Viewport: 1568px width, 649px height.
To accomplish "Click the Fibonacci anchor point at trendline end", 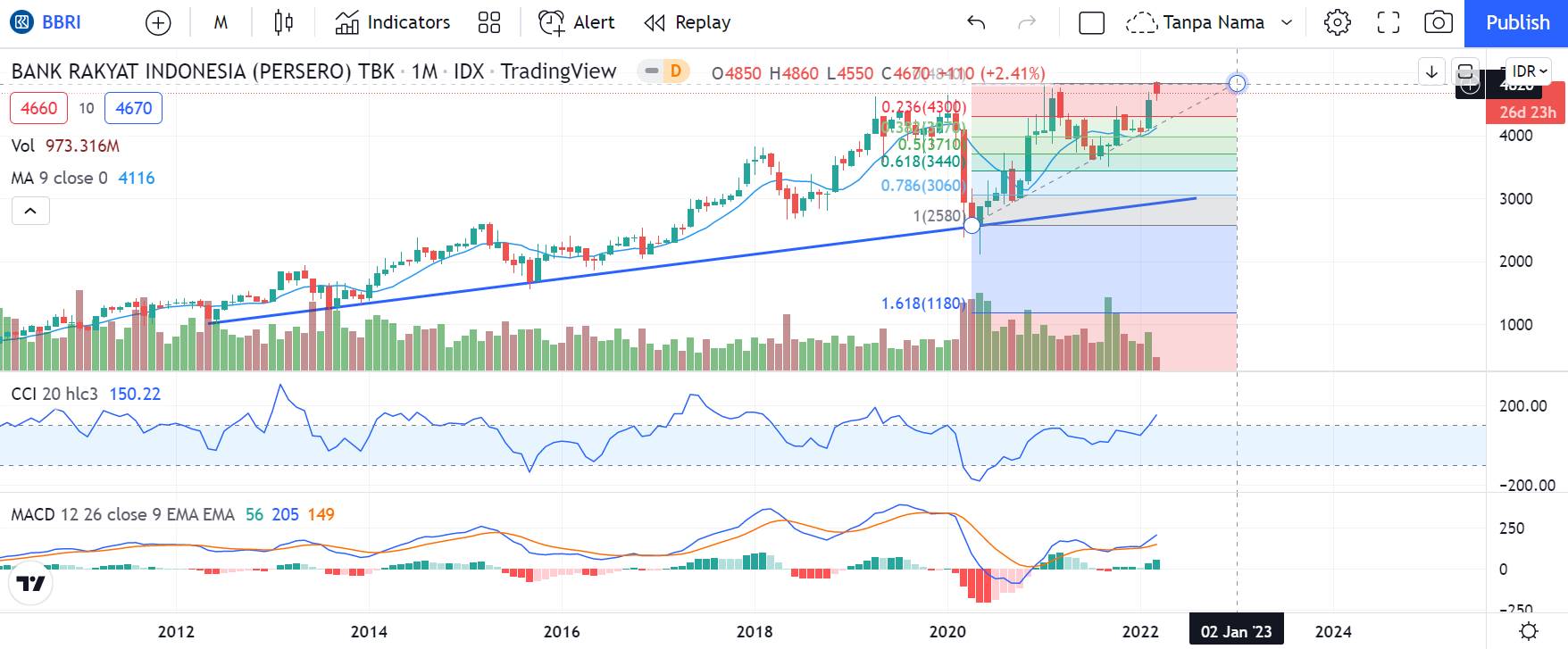I will pyautogui.click(x=972, y=226).
